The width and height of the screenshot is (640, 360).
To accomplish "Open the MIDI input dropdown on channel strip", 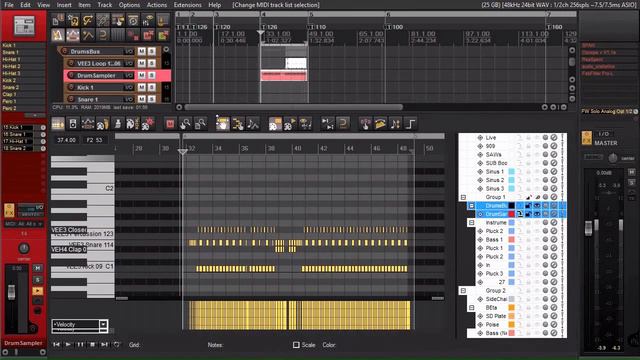I will (24, 224).
